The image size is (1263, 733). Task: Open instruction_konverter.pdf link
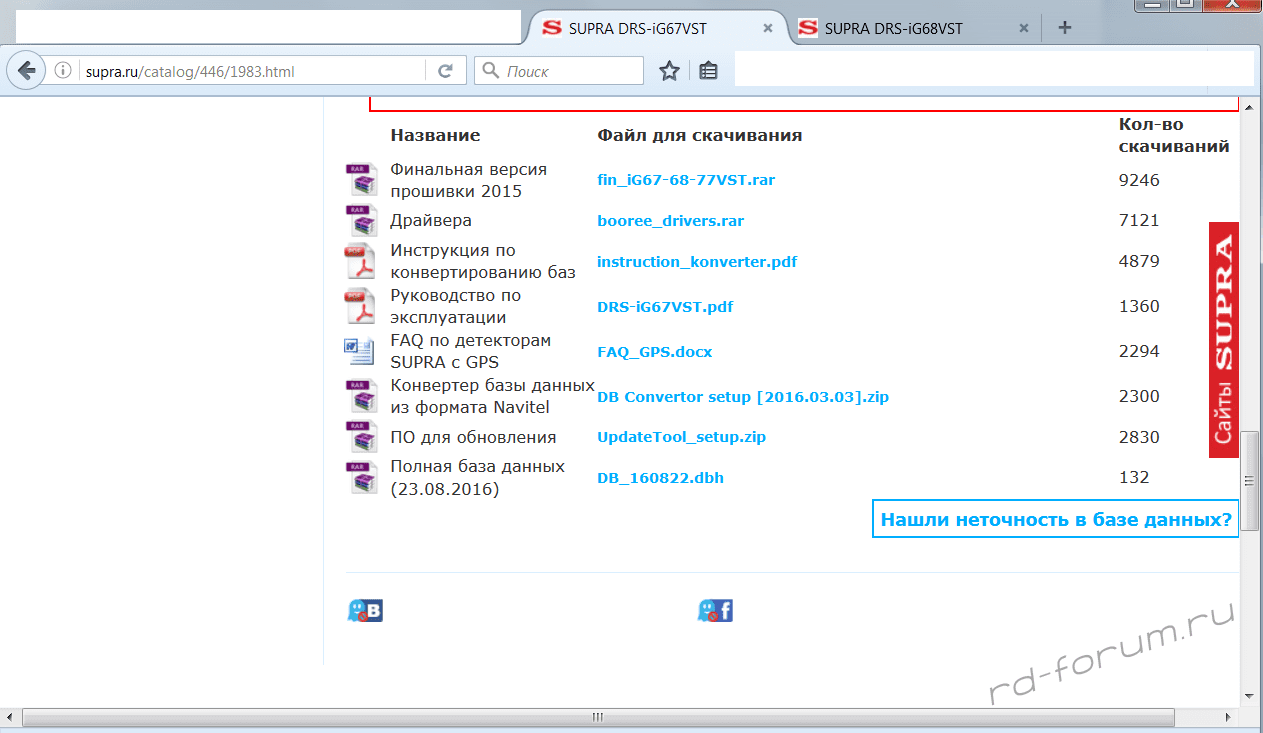(x=697, y=262)
